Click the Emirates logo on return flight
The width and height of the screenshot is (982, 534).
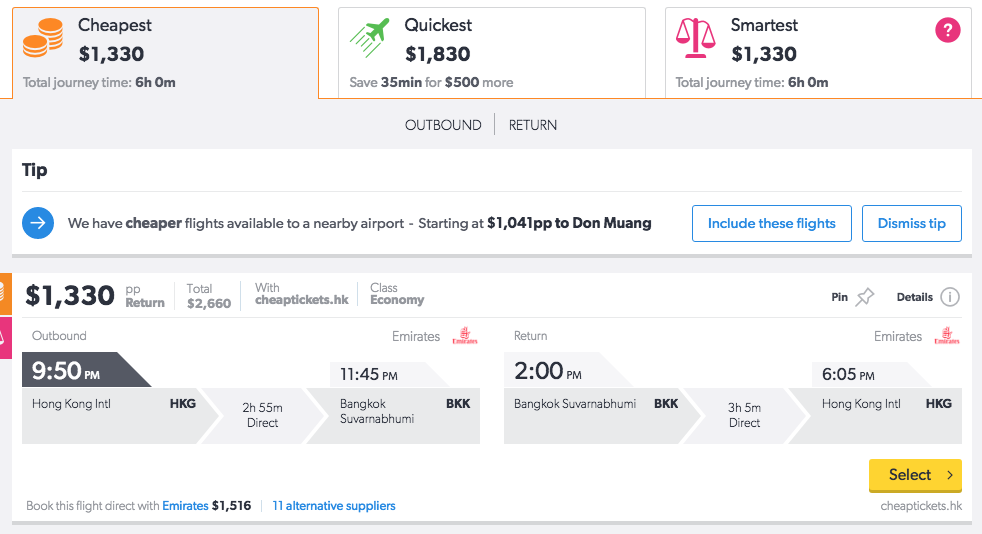tap(947, 336)
